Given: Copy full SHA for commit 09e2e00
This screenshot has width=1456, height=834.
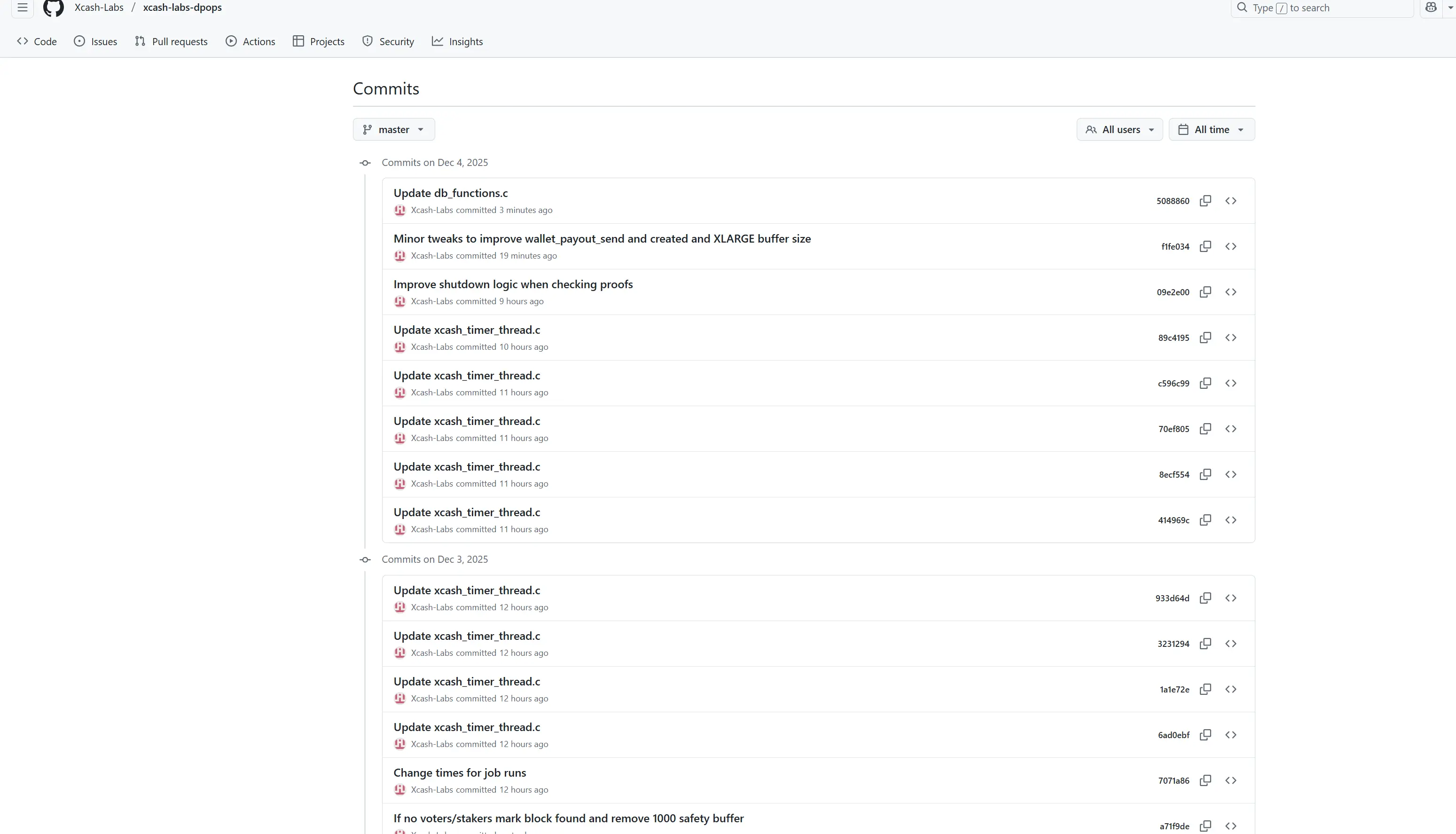Looking at the screenshot, I should 1205,292.
